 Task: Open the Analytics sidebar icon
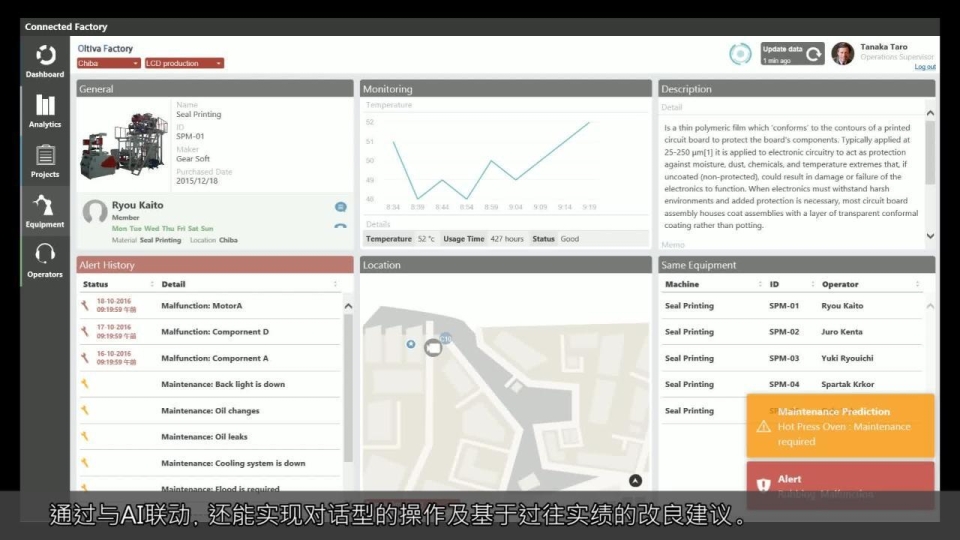point(45,105)
